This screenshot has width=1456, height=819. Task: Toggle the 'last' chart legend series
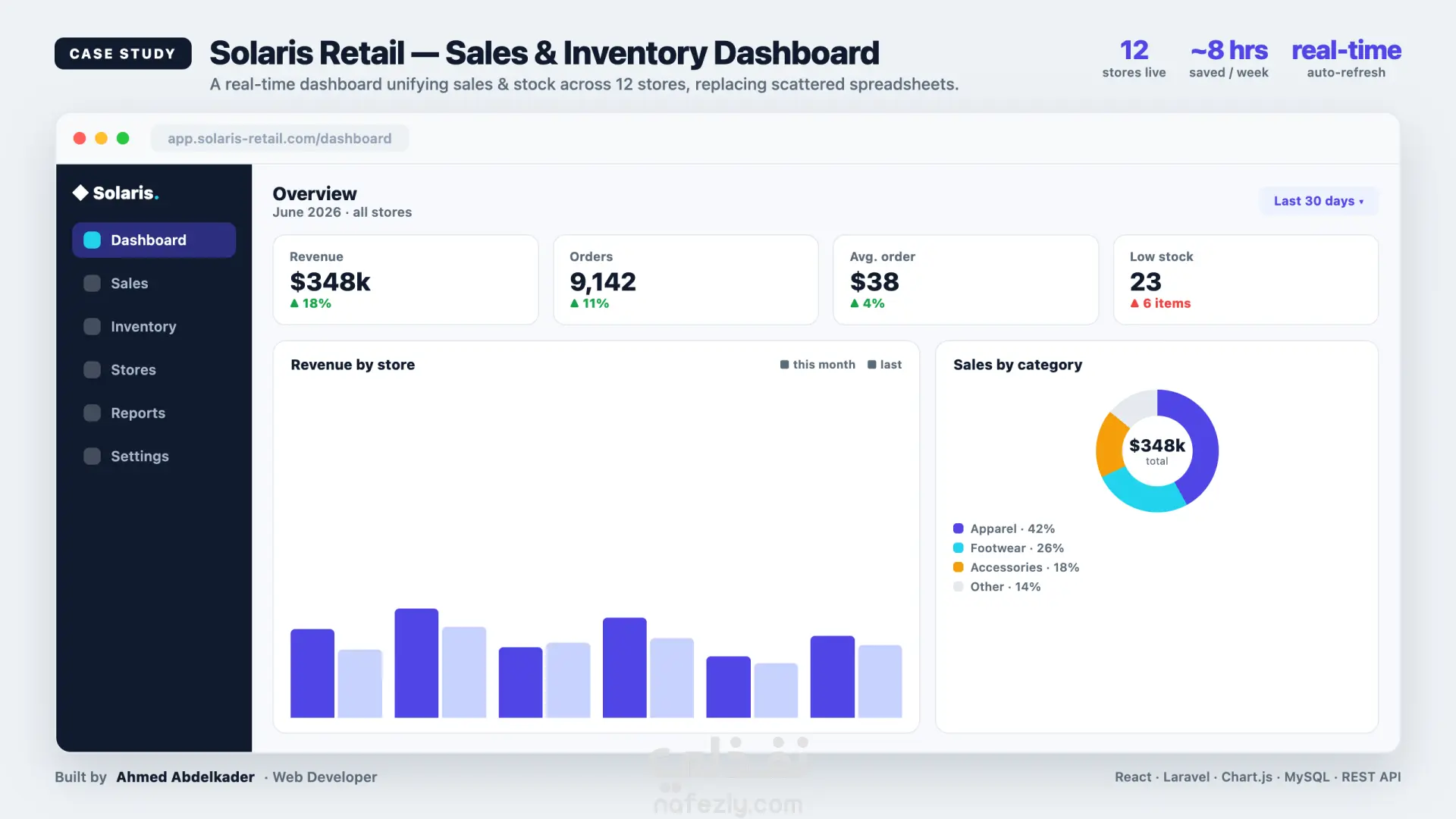(x=884, y=365)
